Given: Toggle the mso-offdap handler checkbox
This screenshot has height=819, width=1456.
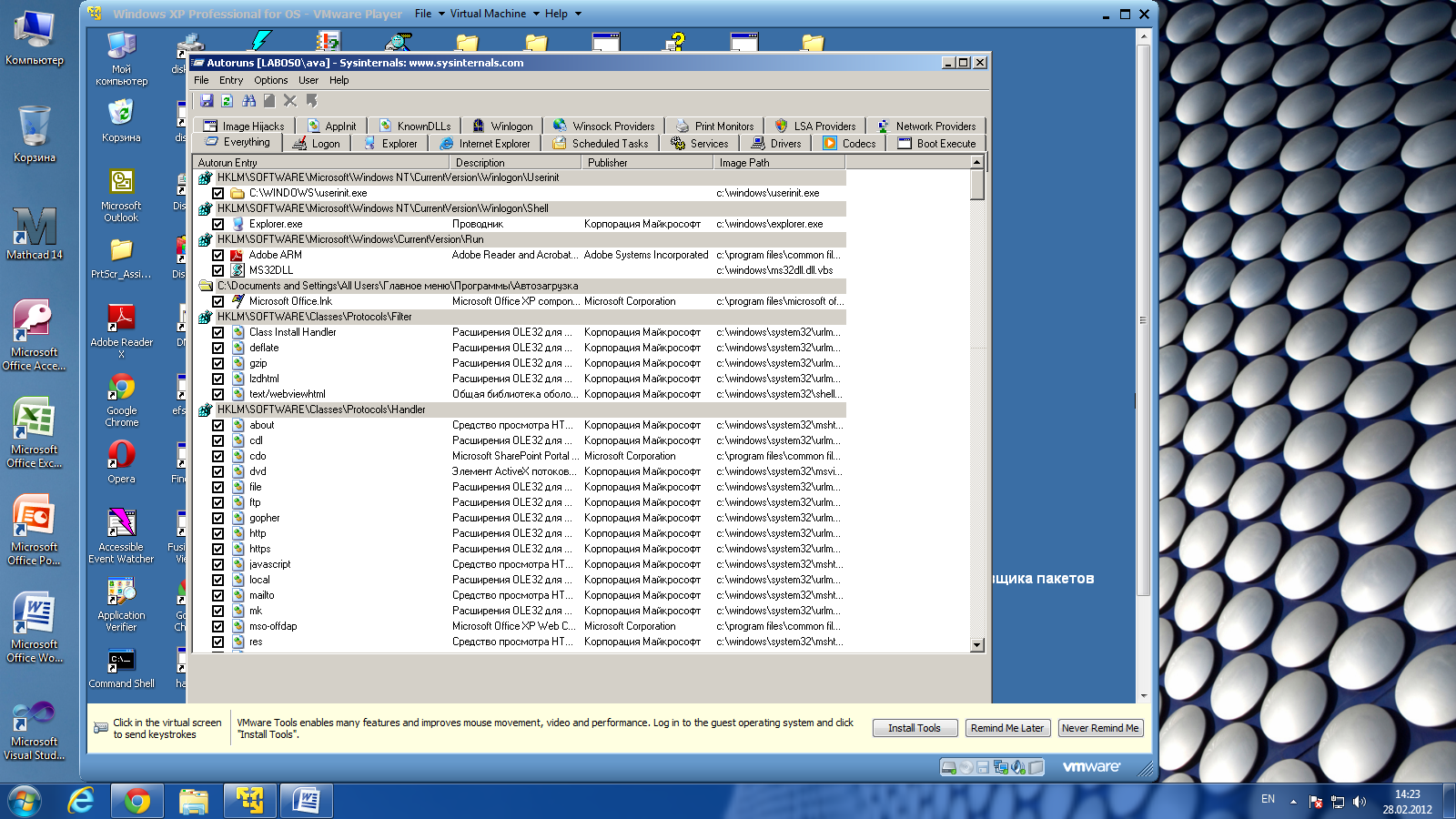Looking at the screenshot, I should click(x=218, y=626).
